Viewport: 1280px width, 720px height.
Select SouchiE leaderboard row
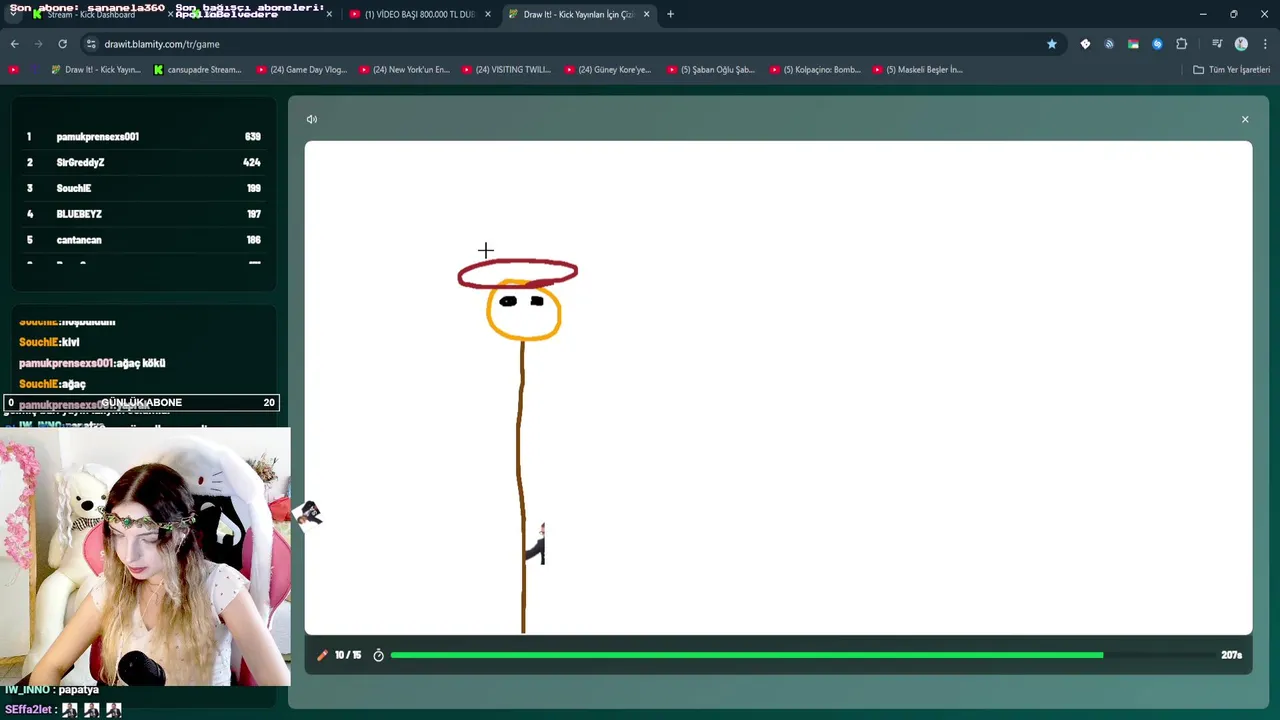click(x=144, y=188)
